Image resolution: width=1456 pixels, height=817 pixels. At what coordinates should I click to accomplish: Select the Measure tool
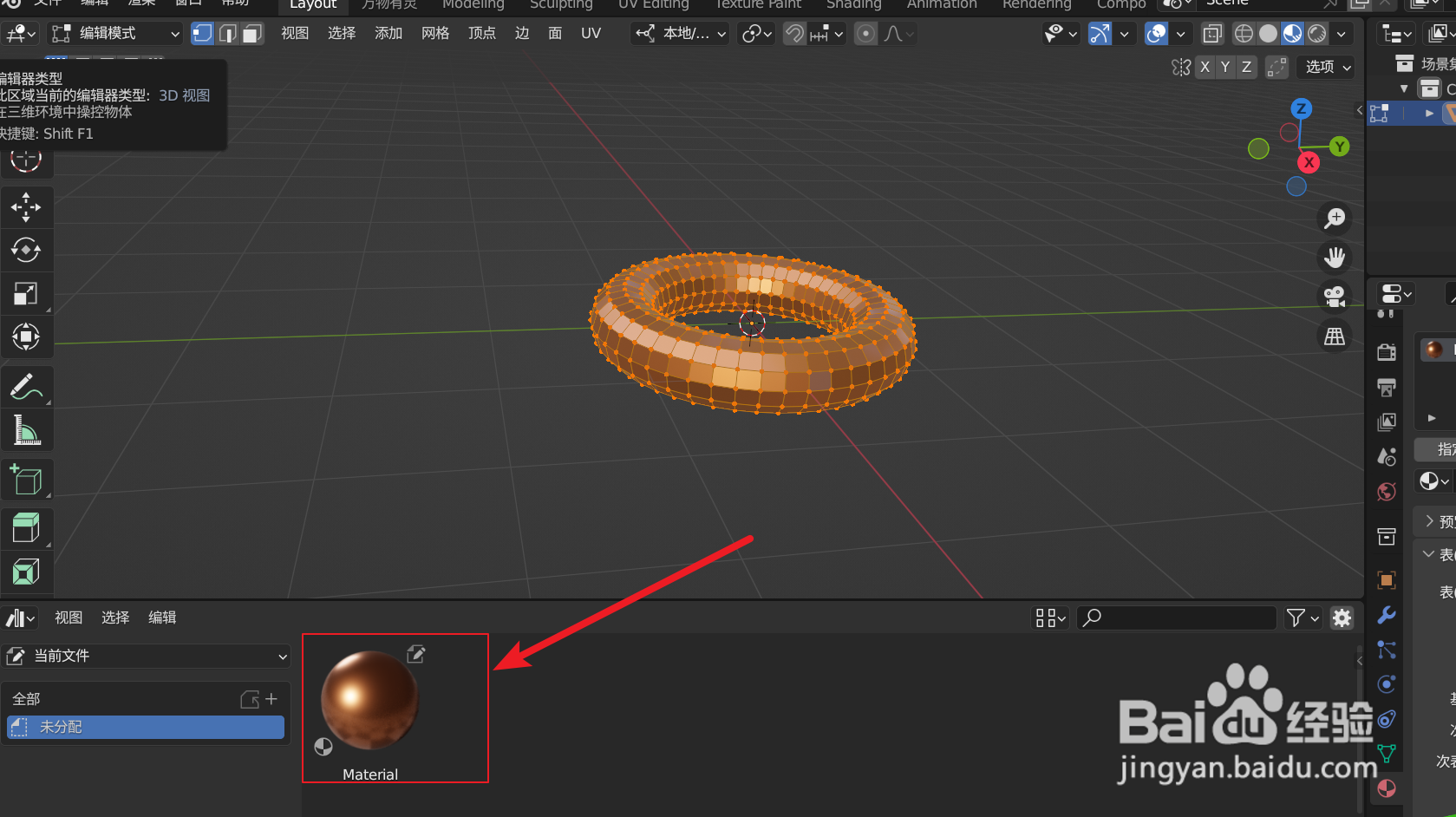[27, 429]
